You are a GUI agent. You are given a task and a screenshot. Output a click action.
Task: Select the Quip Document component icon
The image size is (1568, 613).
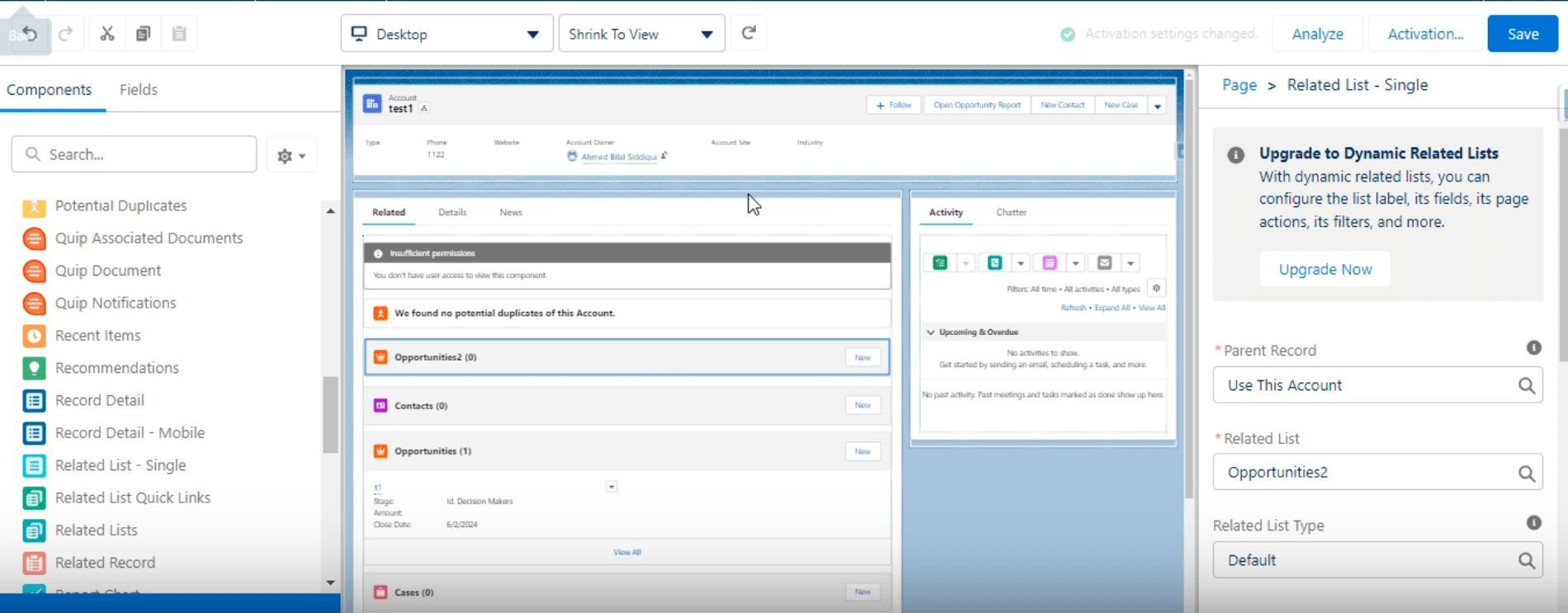pos(34,271)
